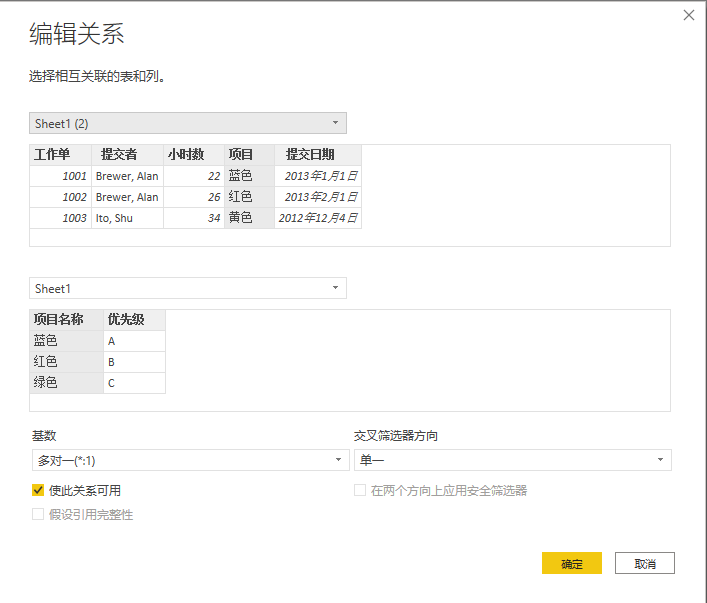Click the 绿色 cell in second table

pos(46,383)
